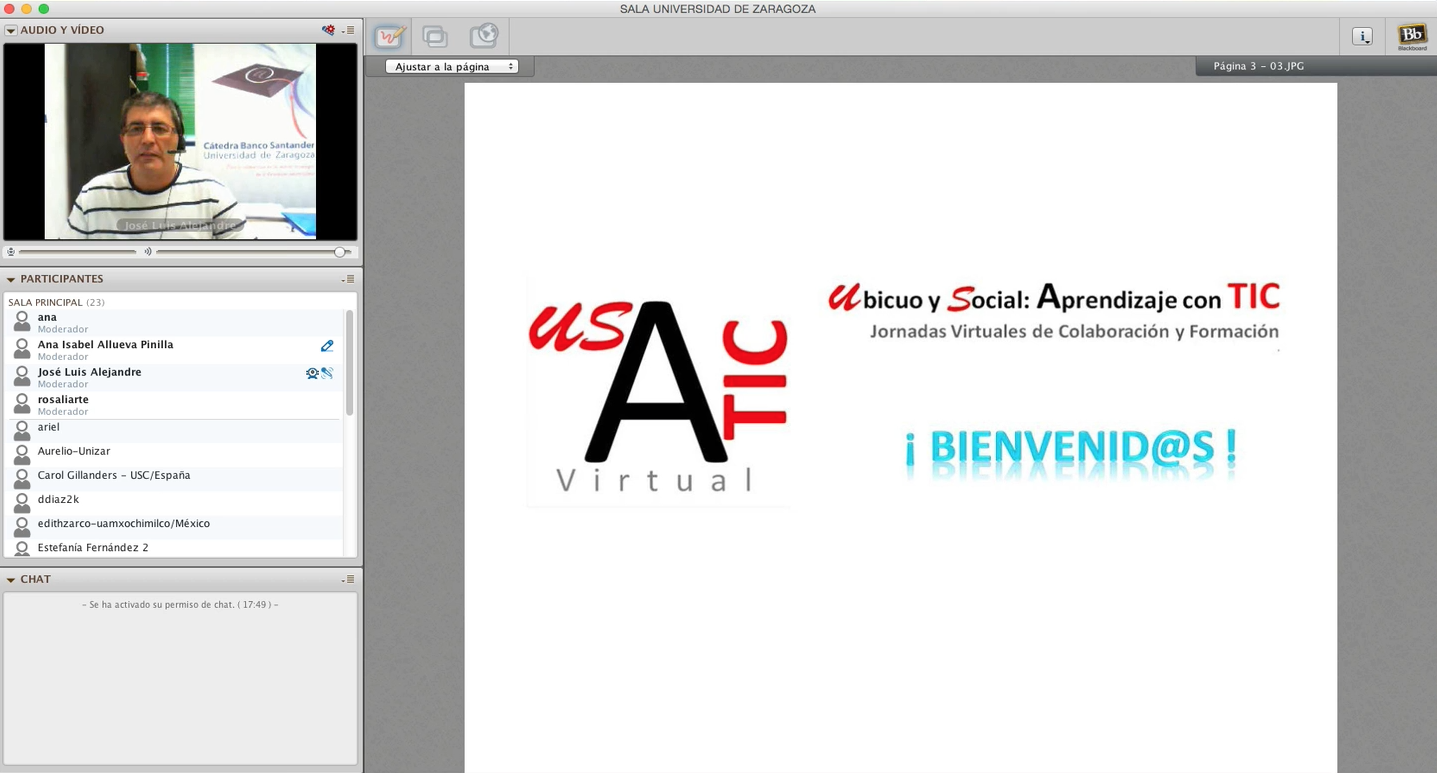Collapse the Audio y Vídeo panel
This screenshot has width=1437, height=773.
(11, 31)
